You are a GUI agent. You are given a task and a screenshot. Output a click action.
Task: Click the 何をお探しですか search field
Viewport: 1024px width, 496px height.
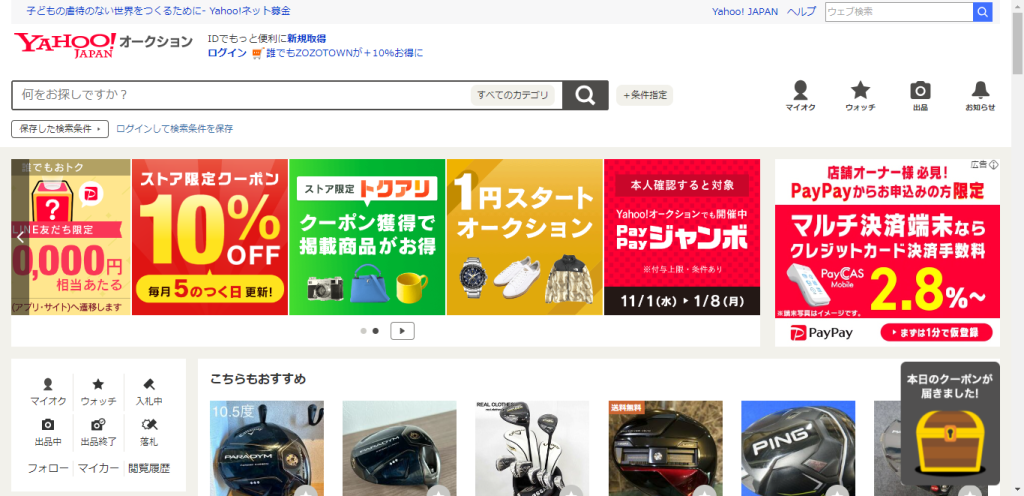[240, 96]
